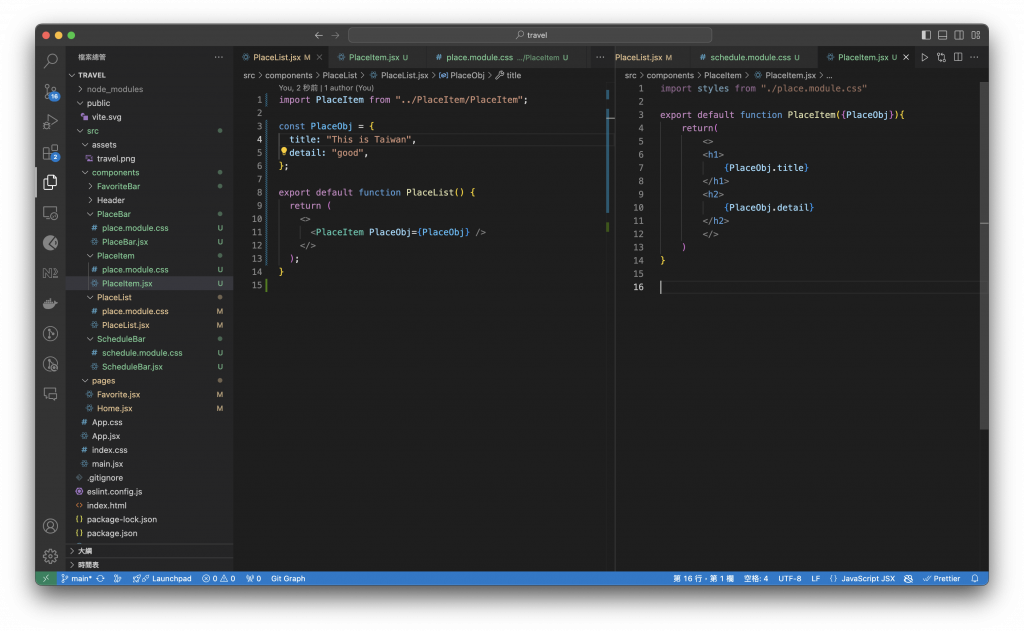Open Source Control view with 16 badge
Screen dimensions: 1024x632
pyautogui.click(x=50, y=91)
